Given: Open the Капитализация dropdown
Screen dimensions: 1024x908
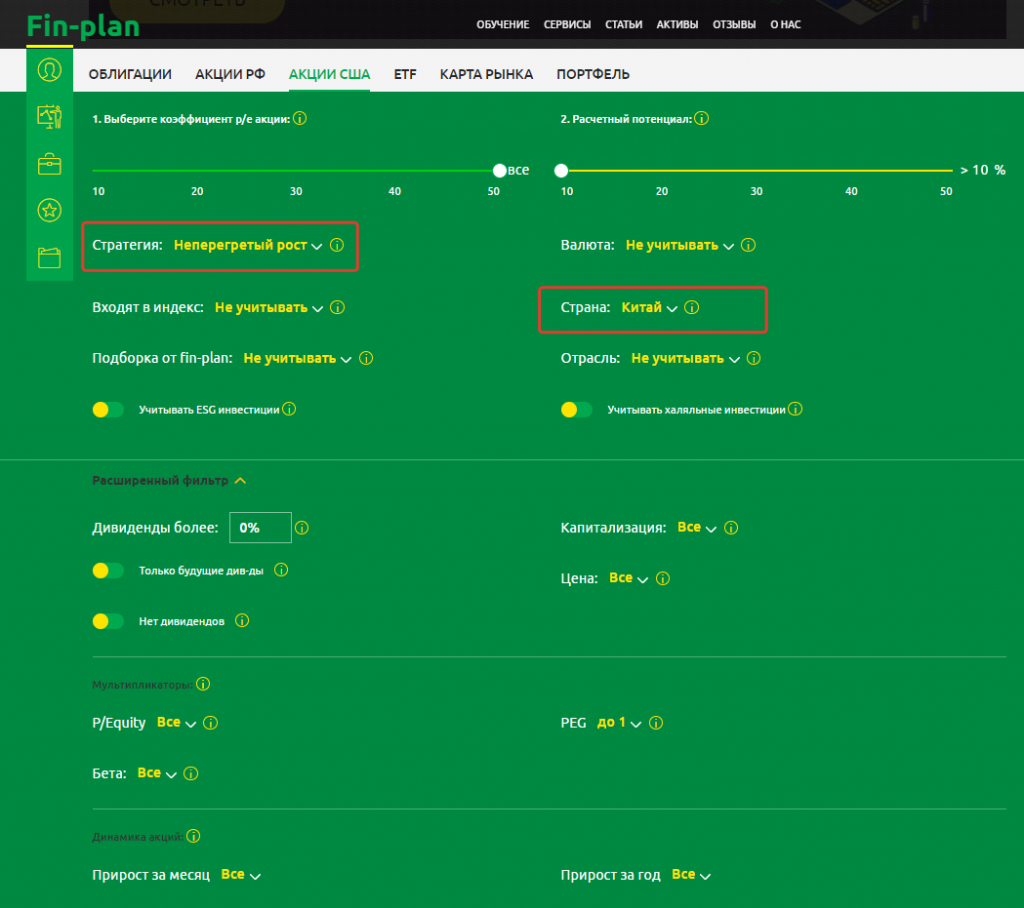Looking at the screenshot, I should tap(697, 527).
